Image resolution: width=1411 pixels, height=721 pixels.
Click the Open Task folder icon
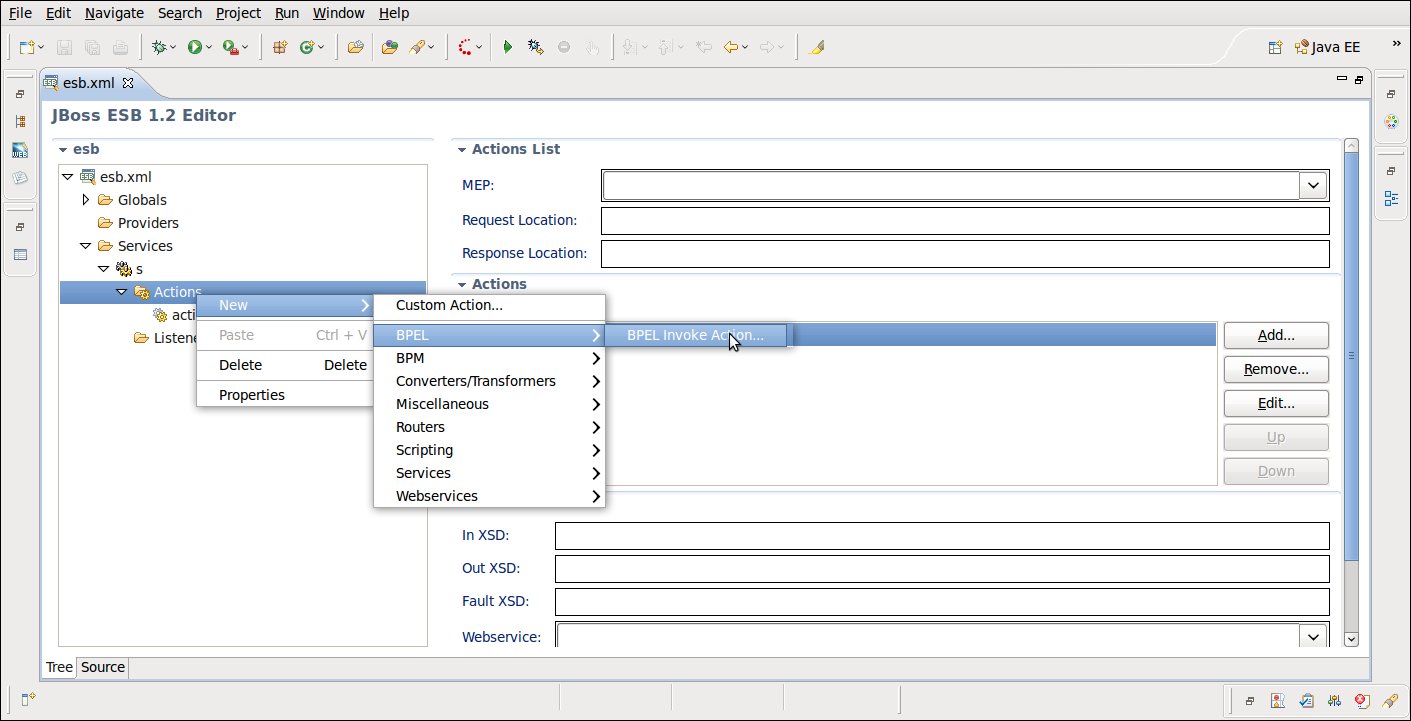pos(390,47)
